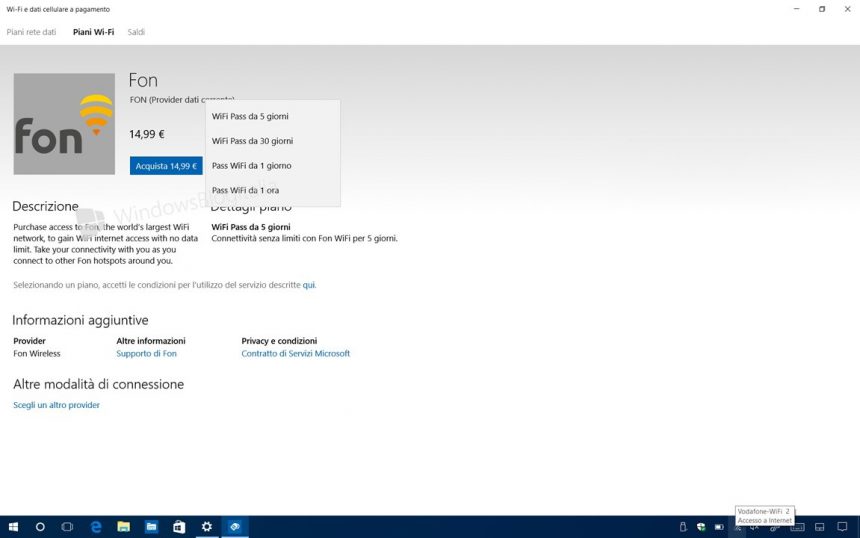Open the Wi-Fi network tray icon
The width and height of the screenshot is (860, 538).
(738, 528)
